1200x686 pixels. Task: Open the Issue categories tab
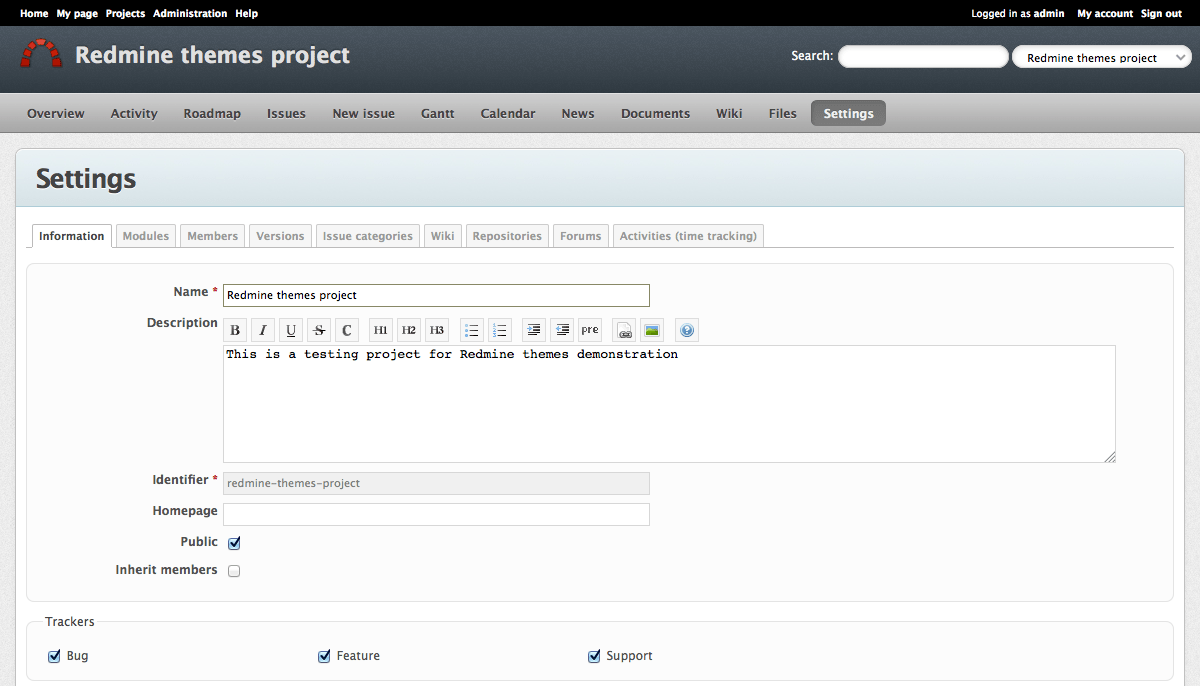[x=368, y=236]
